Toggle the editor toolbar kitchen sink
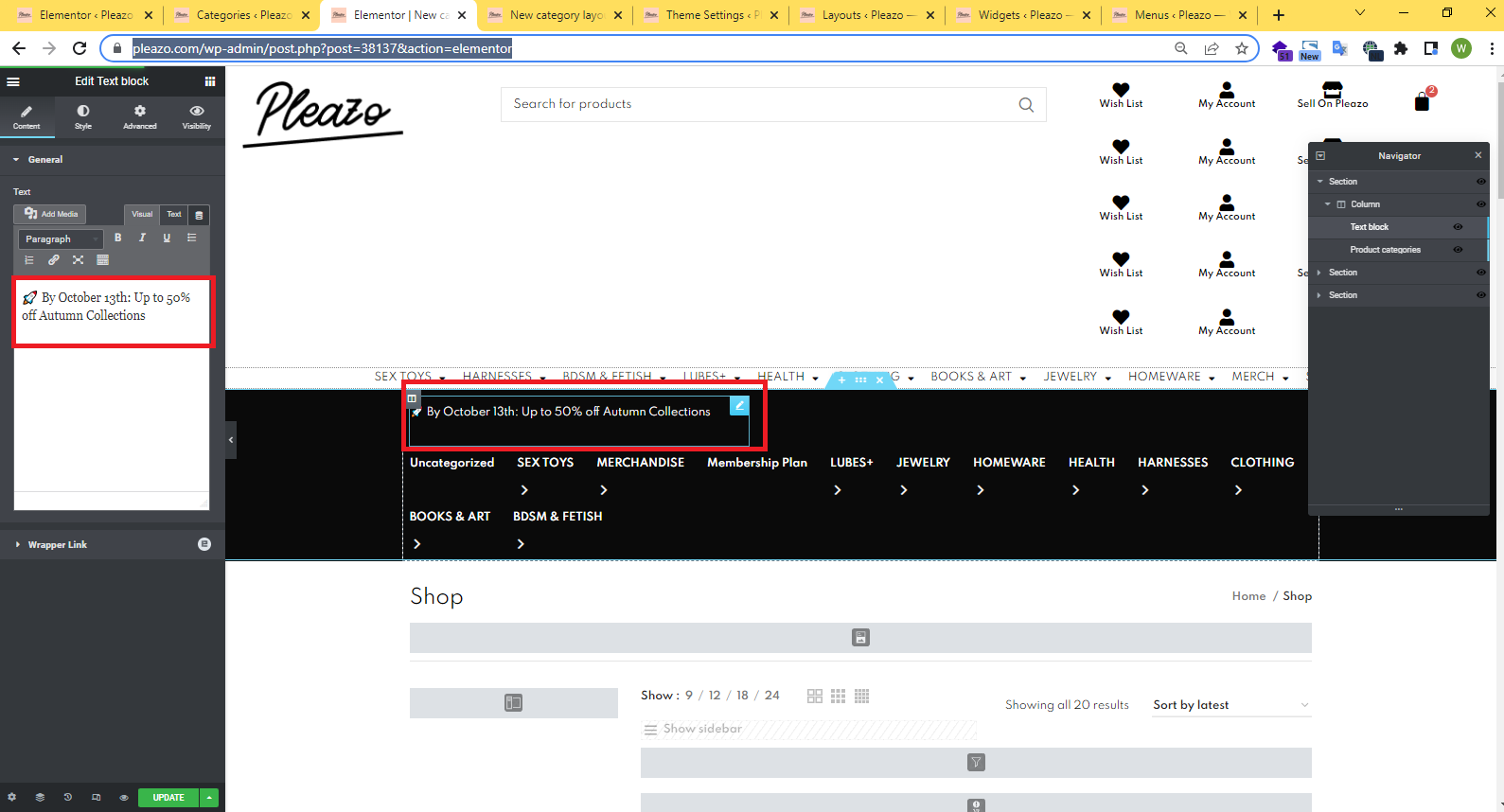1504x812 pixels. [x=102, y=260]
